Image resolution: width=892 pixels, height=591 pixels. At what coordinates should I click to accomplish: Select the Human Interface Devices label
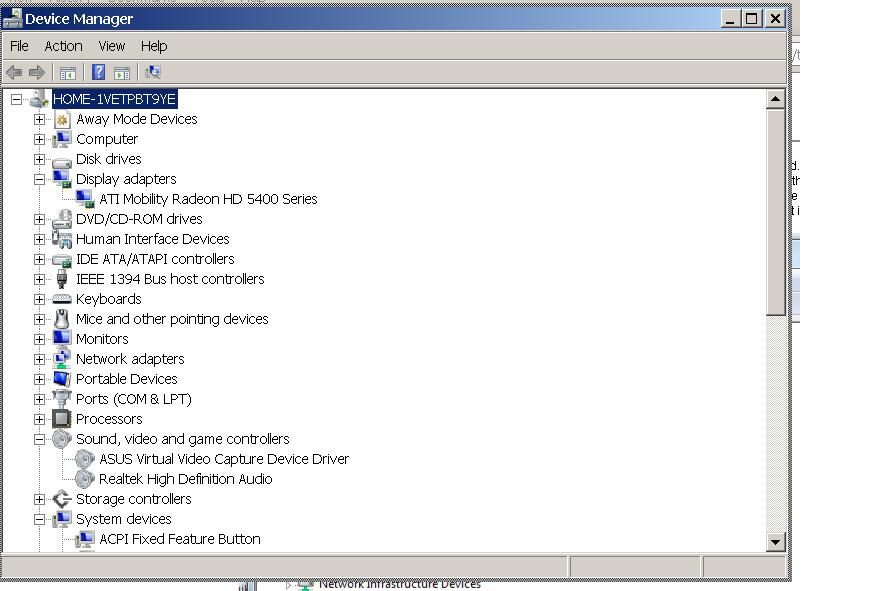point(152,239)
